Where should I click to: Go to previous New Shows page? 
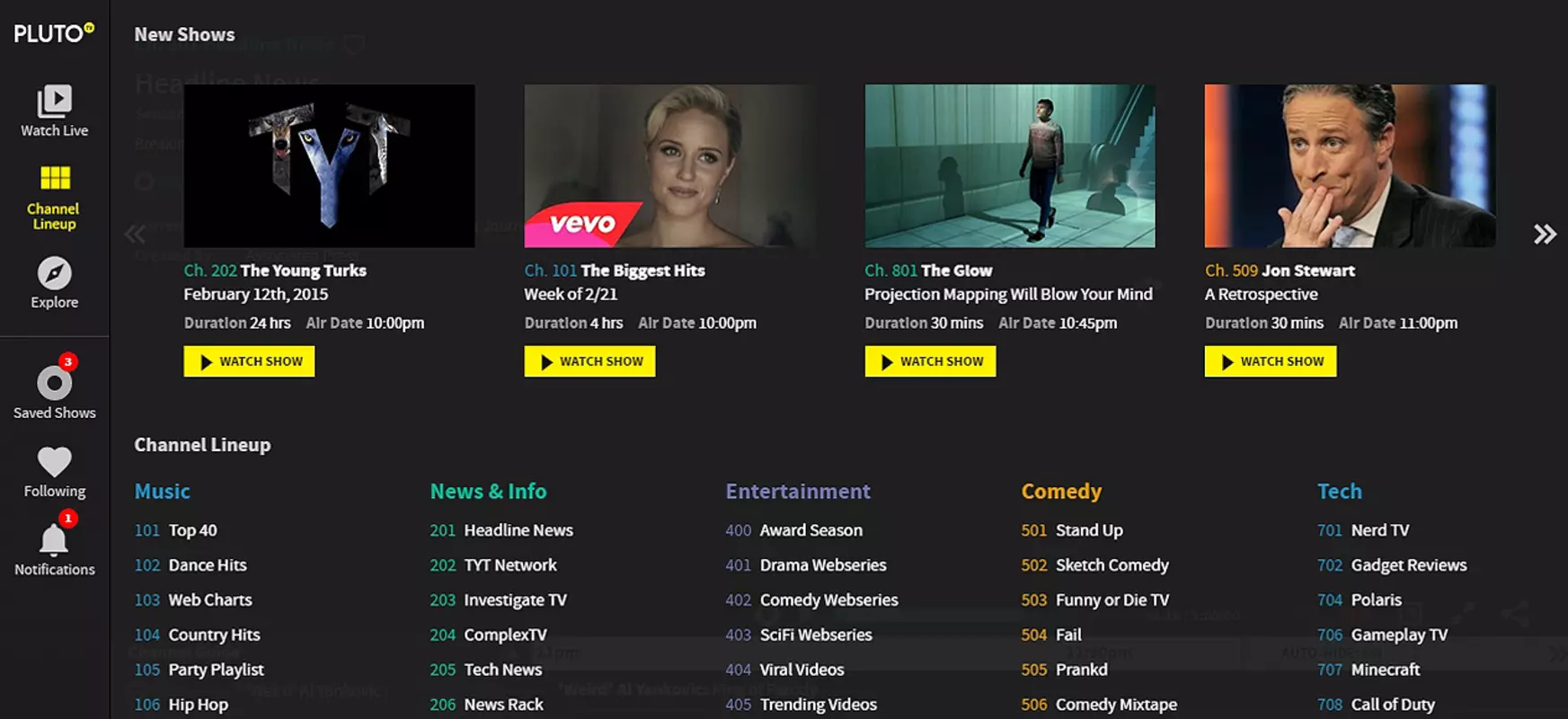point(135,235)
